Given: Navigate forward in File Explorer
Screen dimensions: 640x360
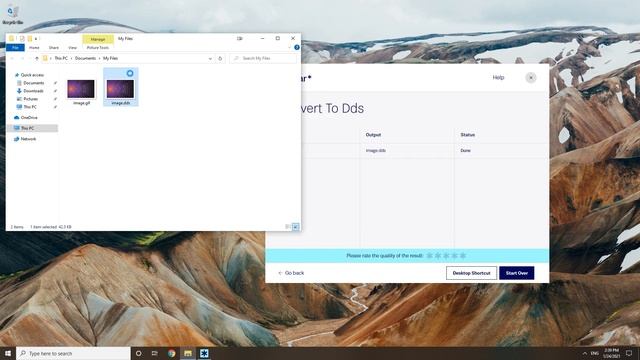Looking at the screenshot, I should pos(23,58).
